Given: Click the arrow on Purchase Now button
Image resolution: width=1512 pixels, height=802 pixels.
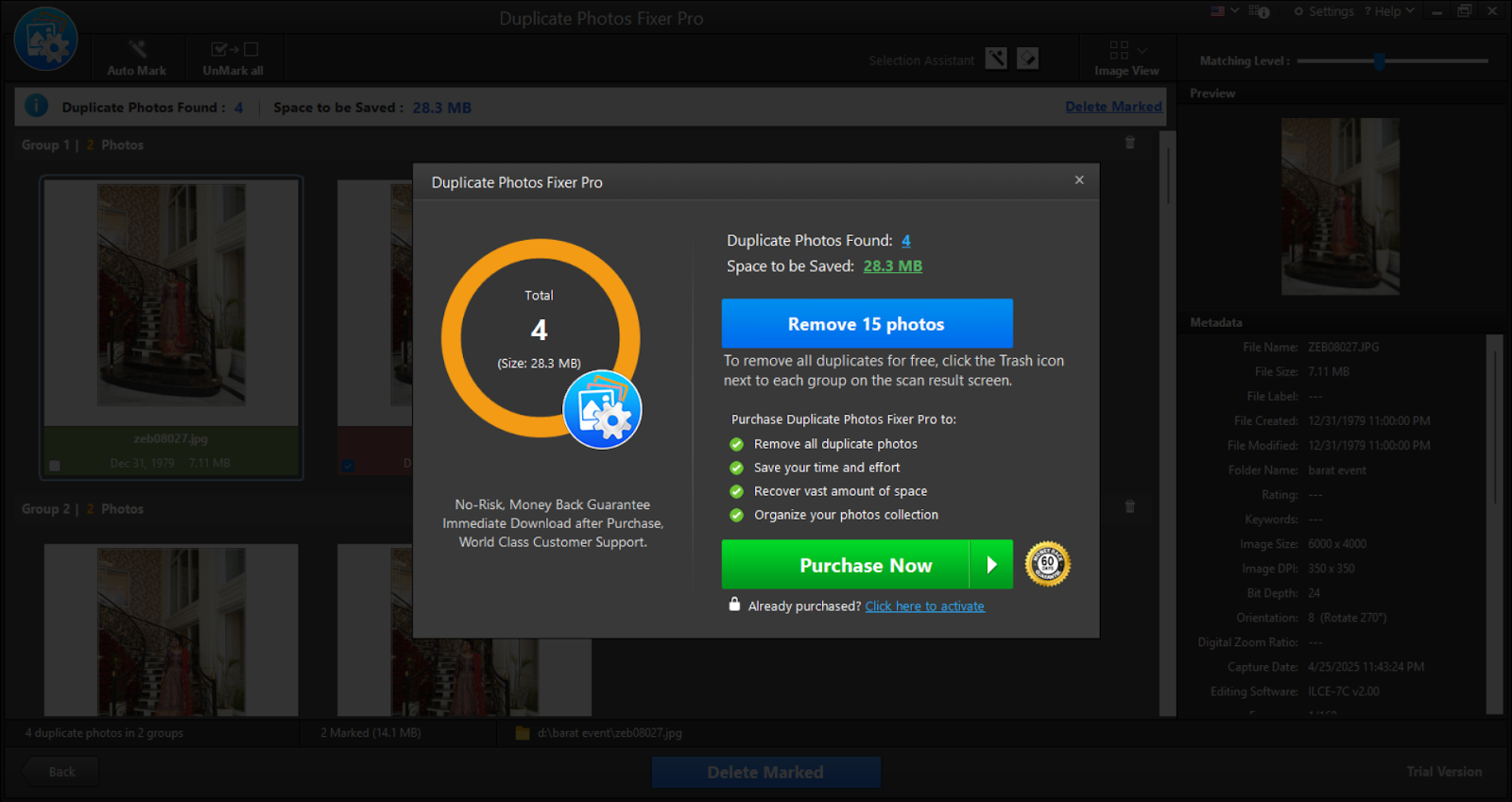Looking at the screenshot, I should [x=991, y=565].
